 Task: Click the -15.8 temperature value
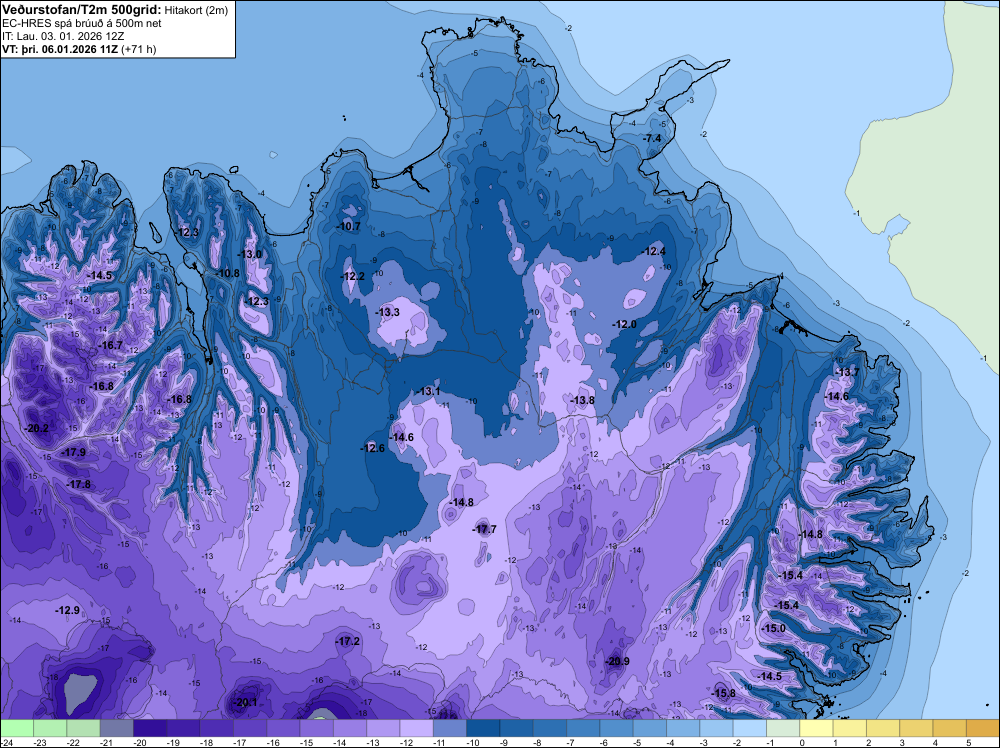pos(724,693)
